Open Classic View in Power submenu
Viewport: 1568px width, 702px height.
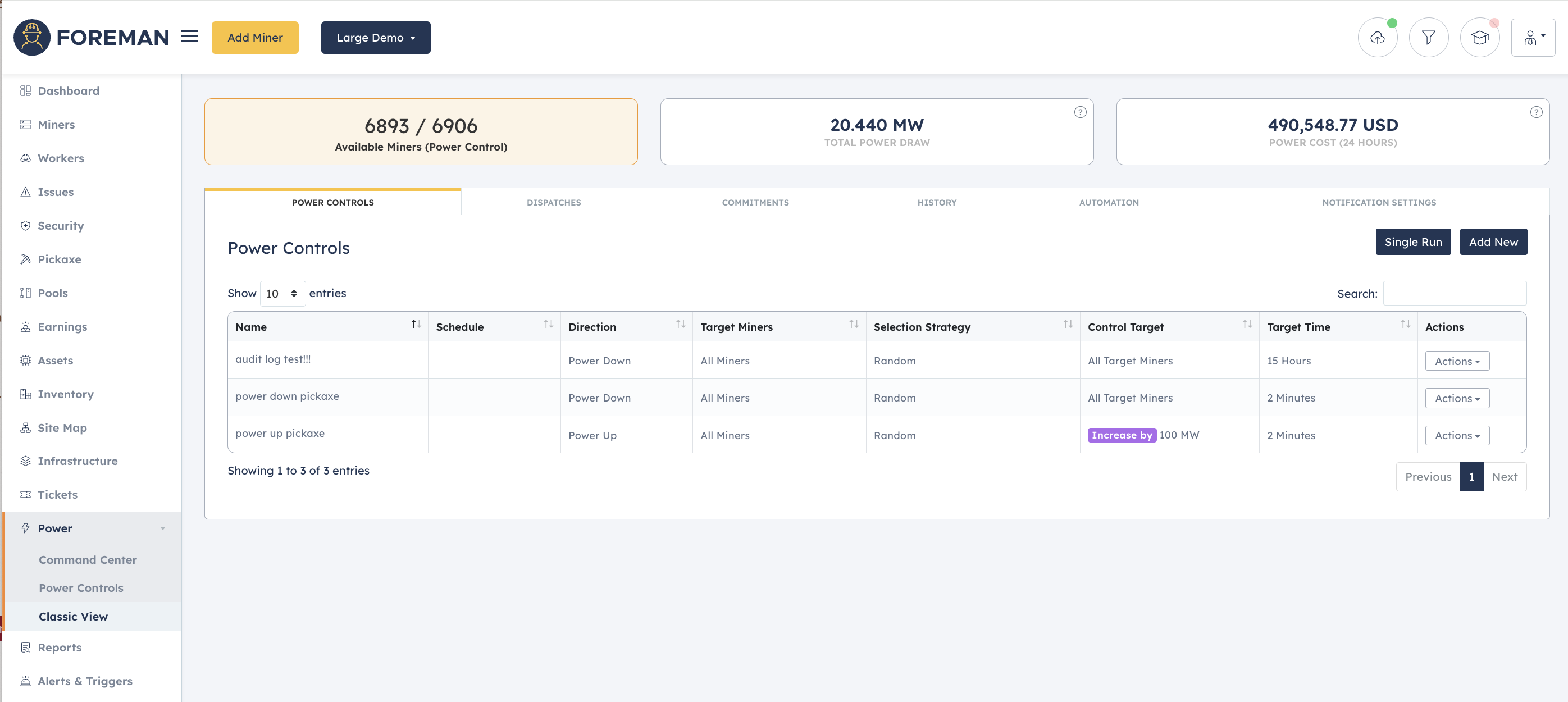(73, 617)
